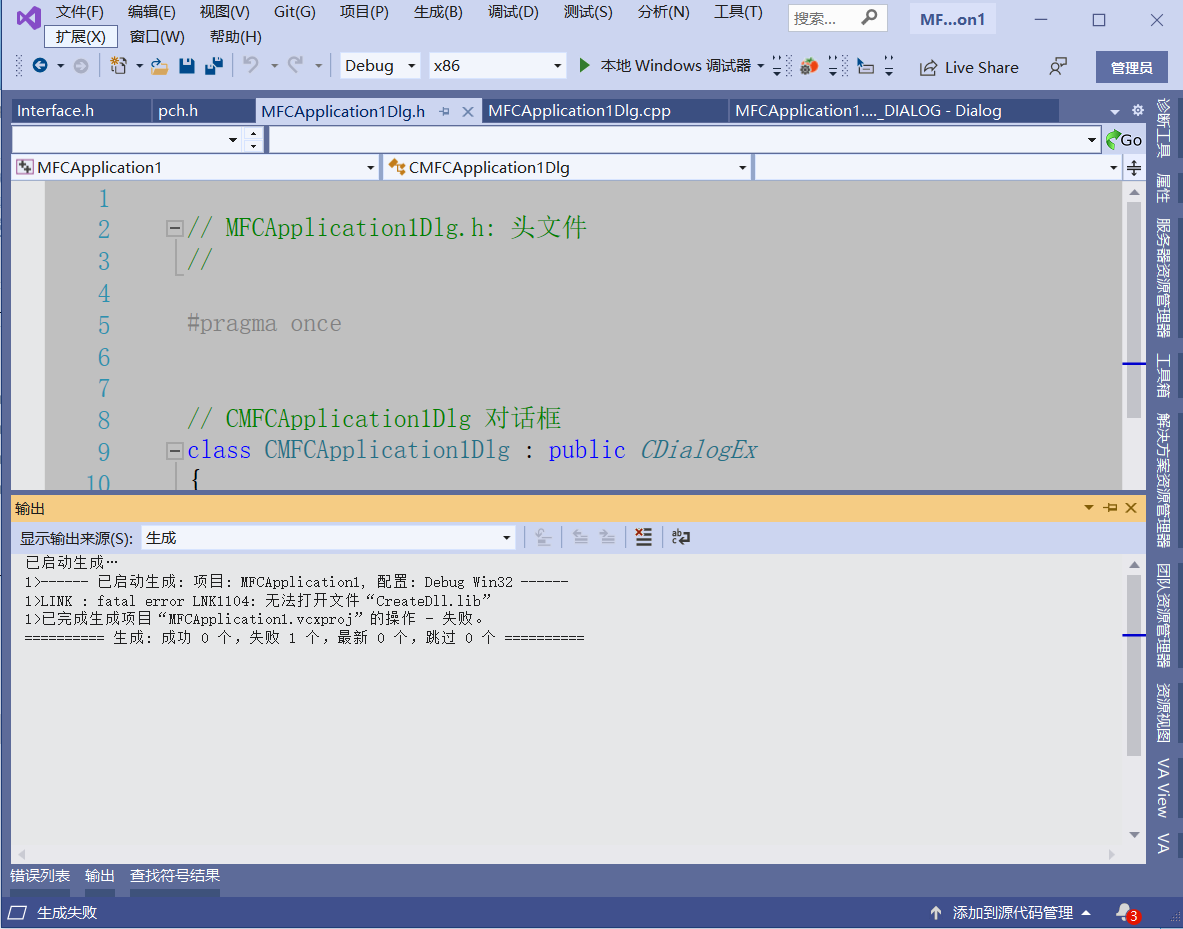This screenshot has width=1183, height=929.
Task: Close the 输出 output panel
Action: tap(1131, 508)
